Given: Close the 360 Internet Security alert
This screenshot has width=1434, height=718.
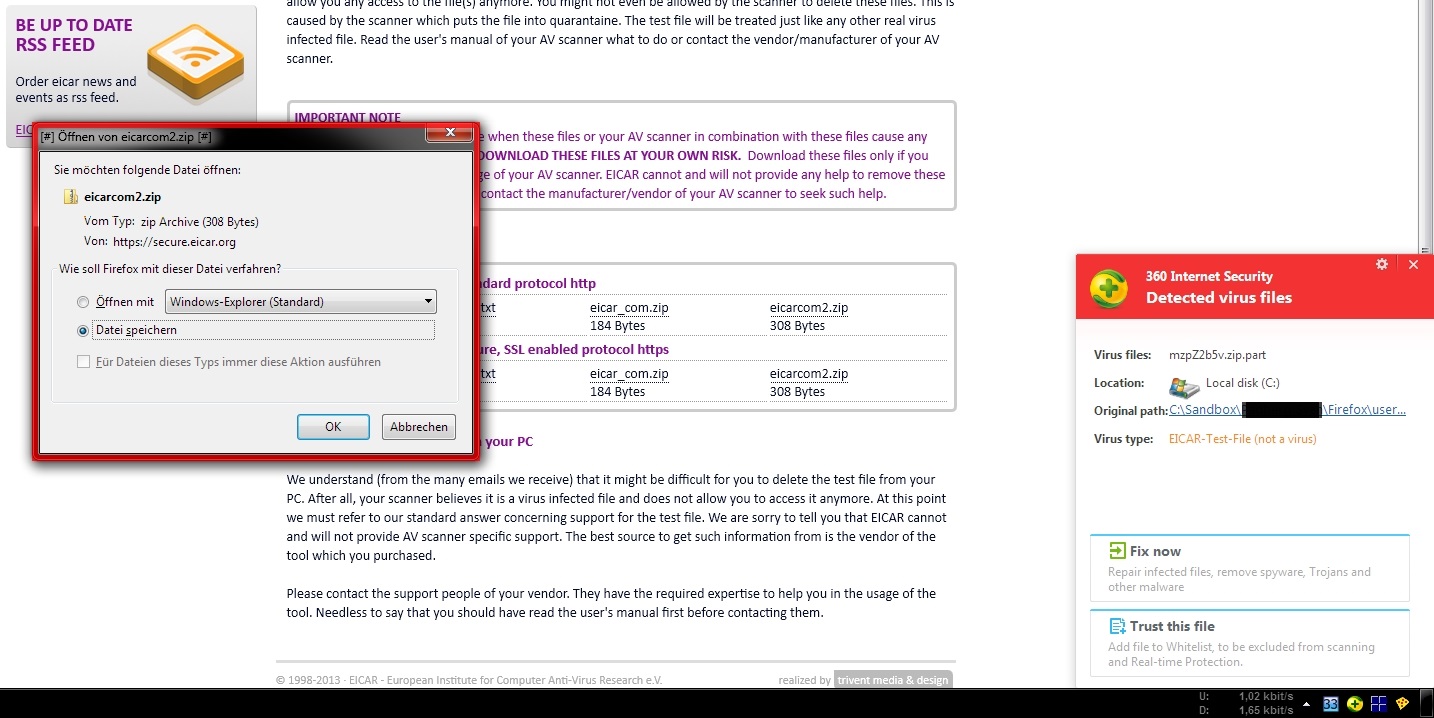Looking at the screenshot, I should tap(1413, 264).
